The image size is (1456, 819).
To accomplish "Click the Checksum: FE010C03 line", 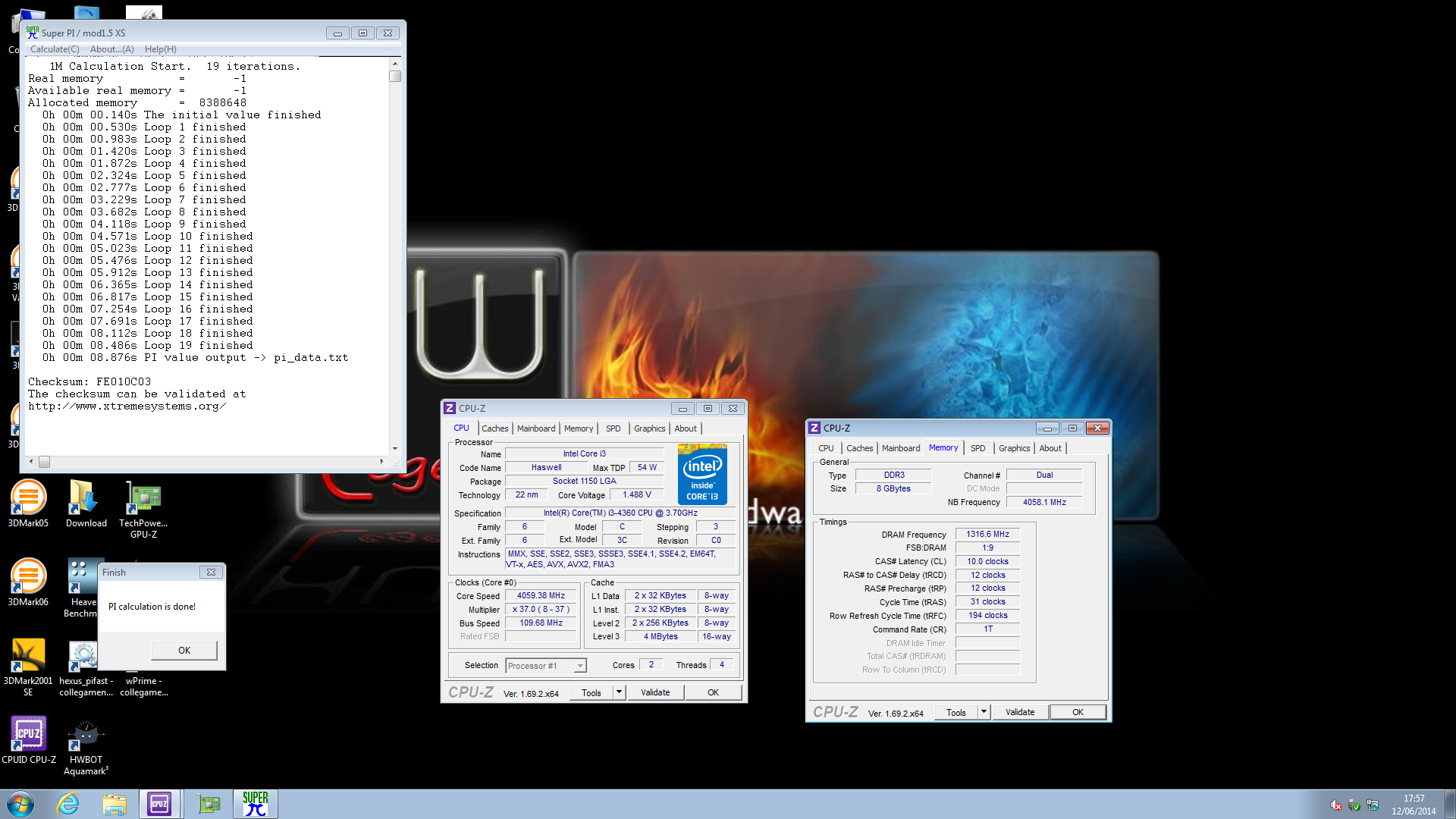I will (89, 381).
